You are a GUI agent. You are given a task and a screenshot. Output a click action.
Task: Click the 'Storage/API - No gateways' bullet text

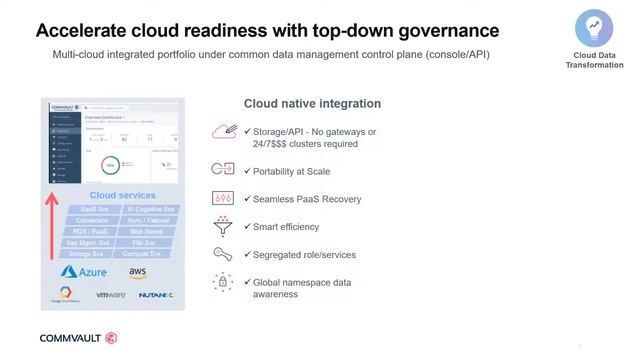(x=314, y=138)
